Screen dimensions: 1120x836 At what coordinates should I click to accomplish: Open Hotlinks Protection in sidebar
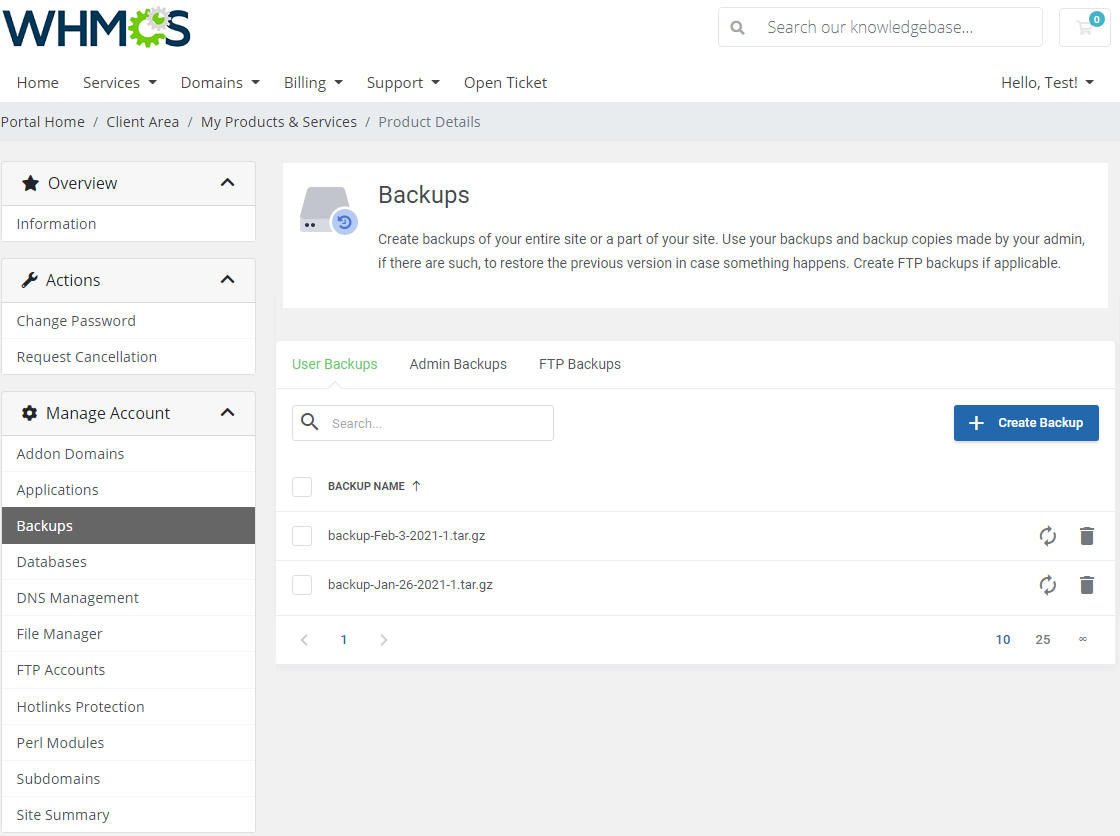coord(129,707)
